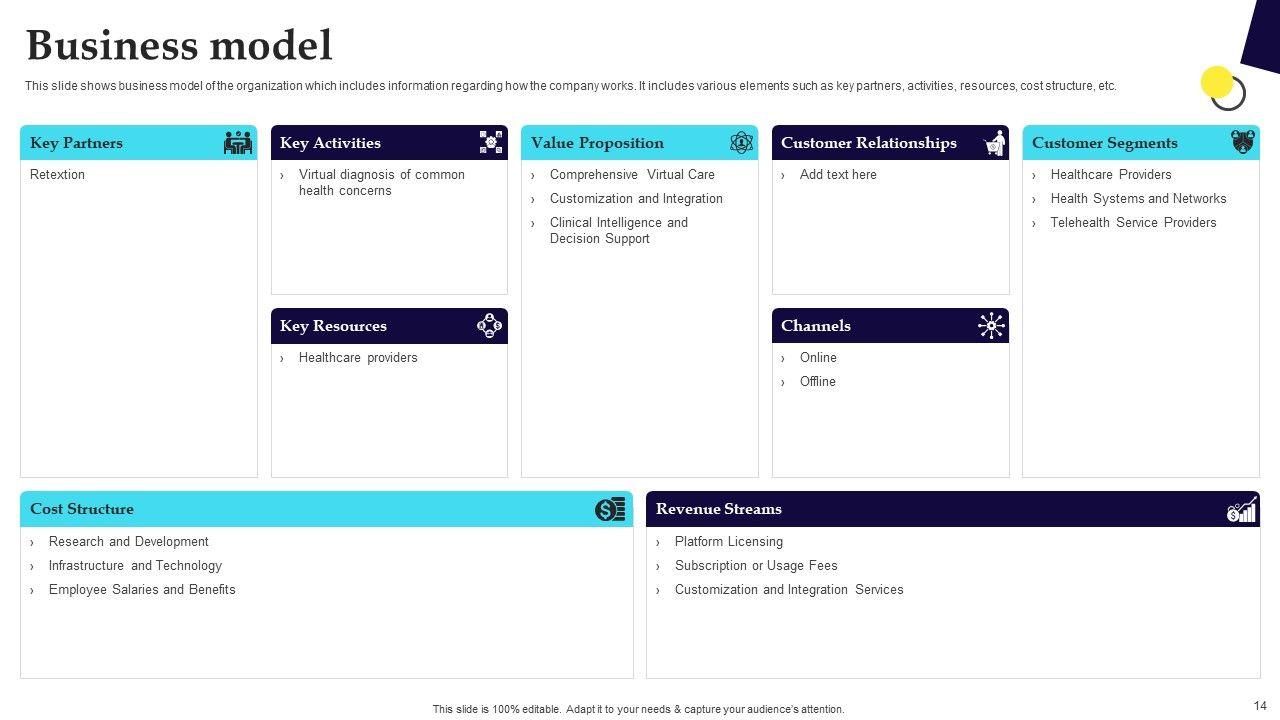Image resolution: width=1280 pixels, height=720 pixels.
Task: Click the Revenue Streams header title
Action: [x=718, y=509]
